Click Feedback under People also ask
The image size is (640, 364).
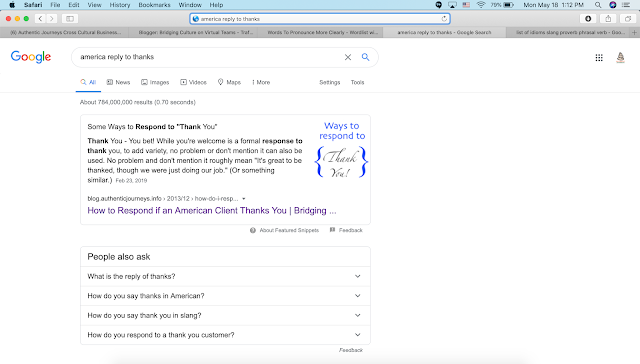351,350
